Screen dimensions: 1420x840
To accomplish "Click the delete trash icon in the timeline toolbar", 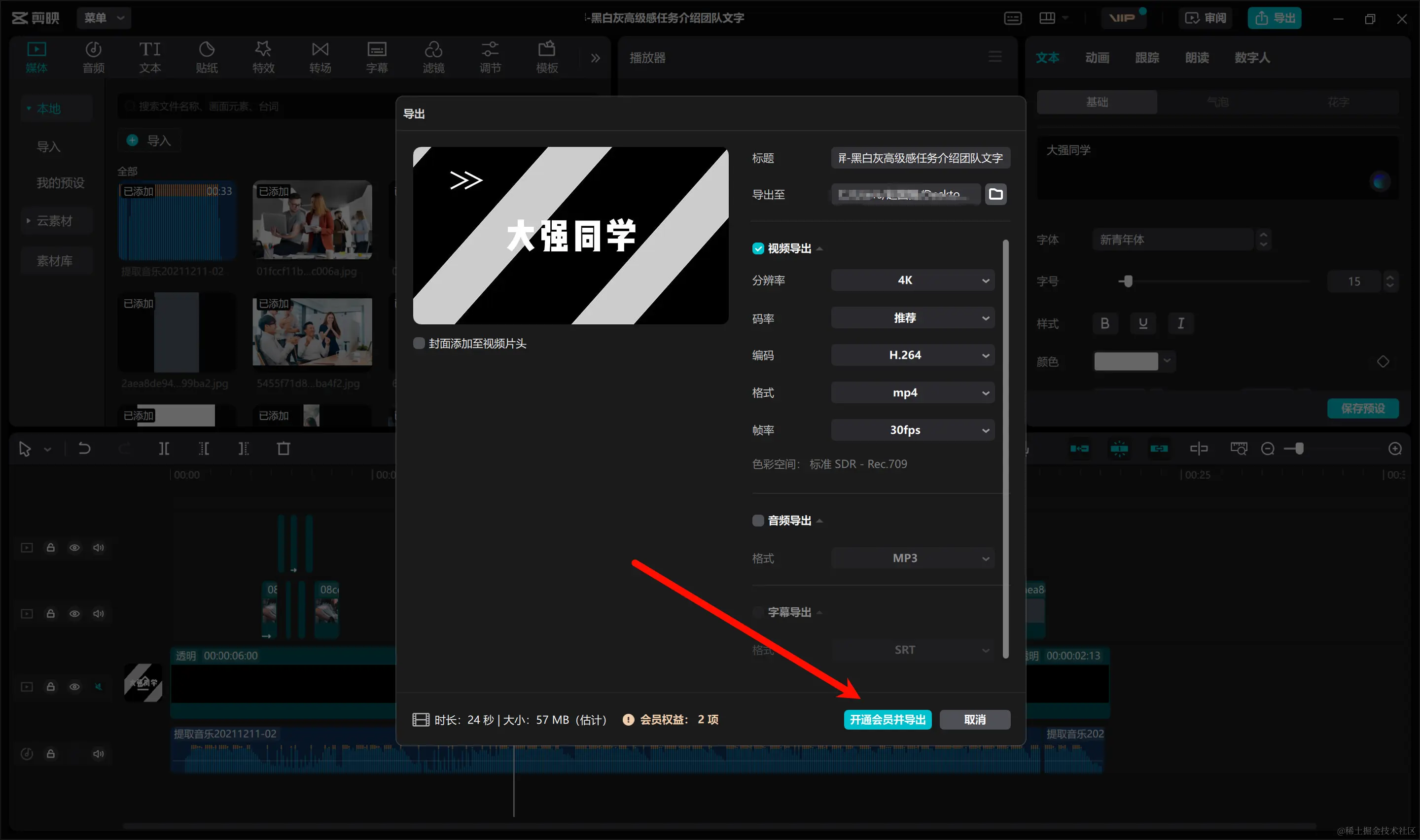I will tap(283, 449).
